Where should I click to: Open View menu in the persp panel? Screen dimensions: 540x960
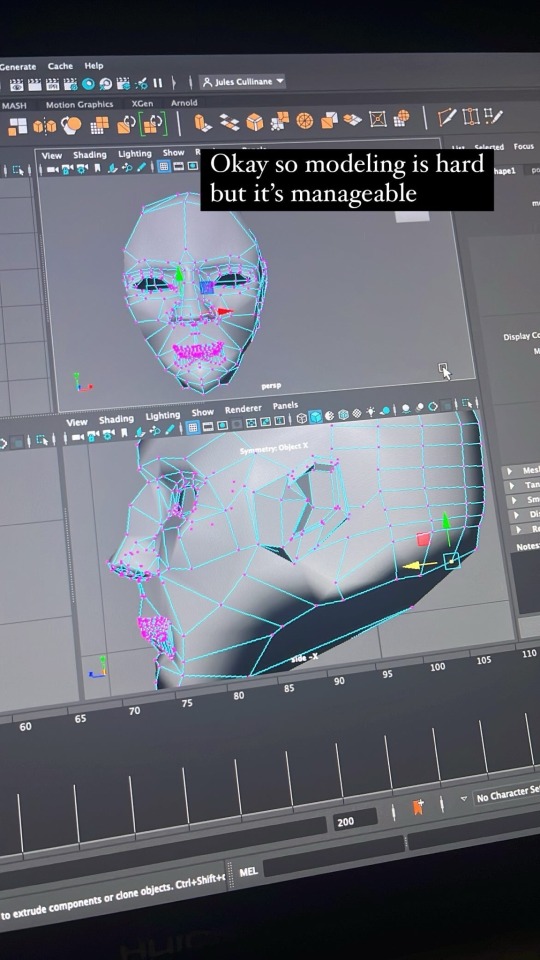(x=51, y=156)
